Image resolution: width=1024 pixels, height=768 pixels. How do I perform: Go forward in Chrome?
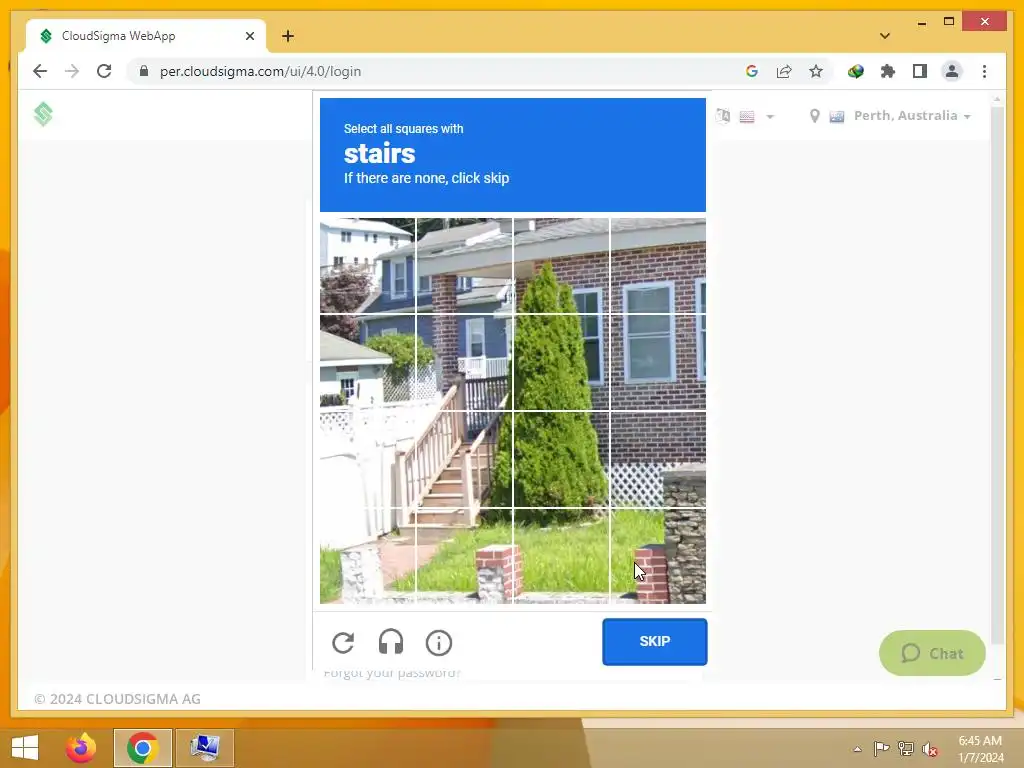tap(72, 71)
